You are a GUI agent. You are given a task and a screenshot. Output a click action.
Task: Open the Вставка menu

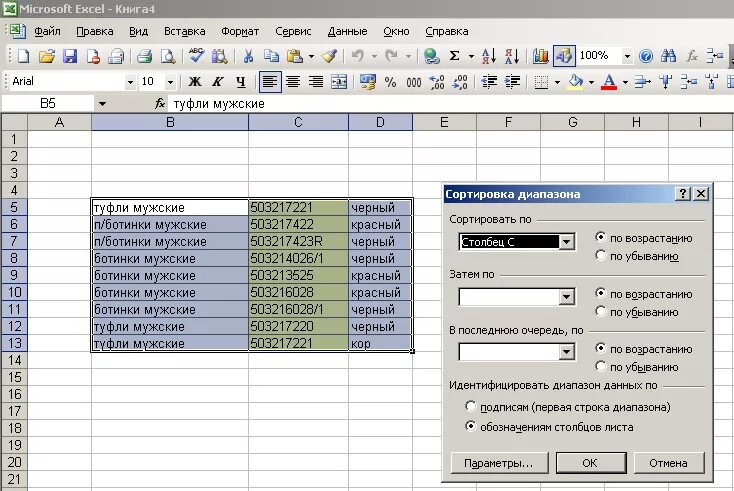pyautogui.click(x=184, y=31)
